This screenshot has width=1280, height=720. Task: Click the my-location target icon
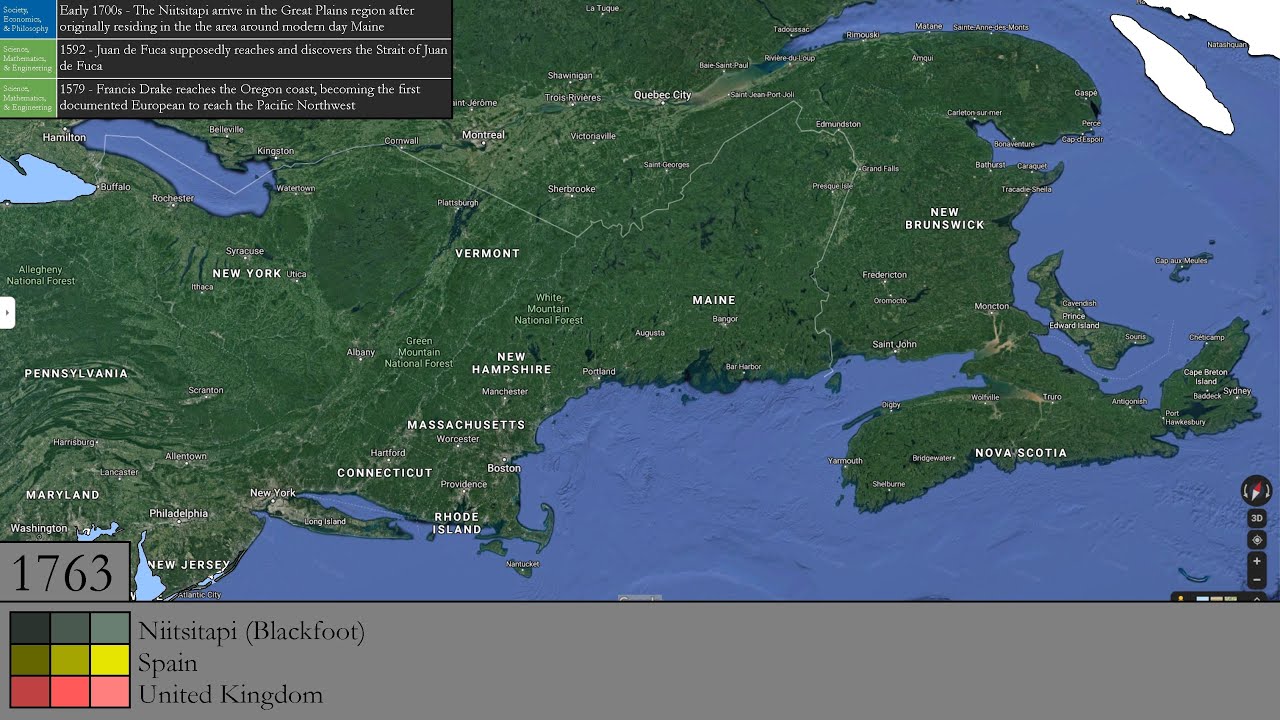click(1257, 540)
